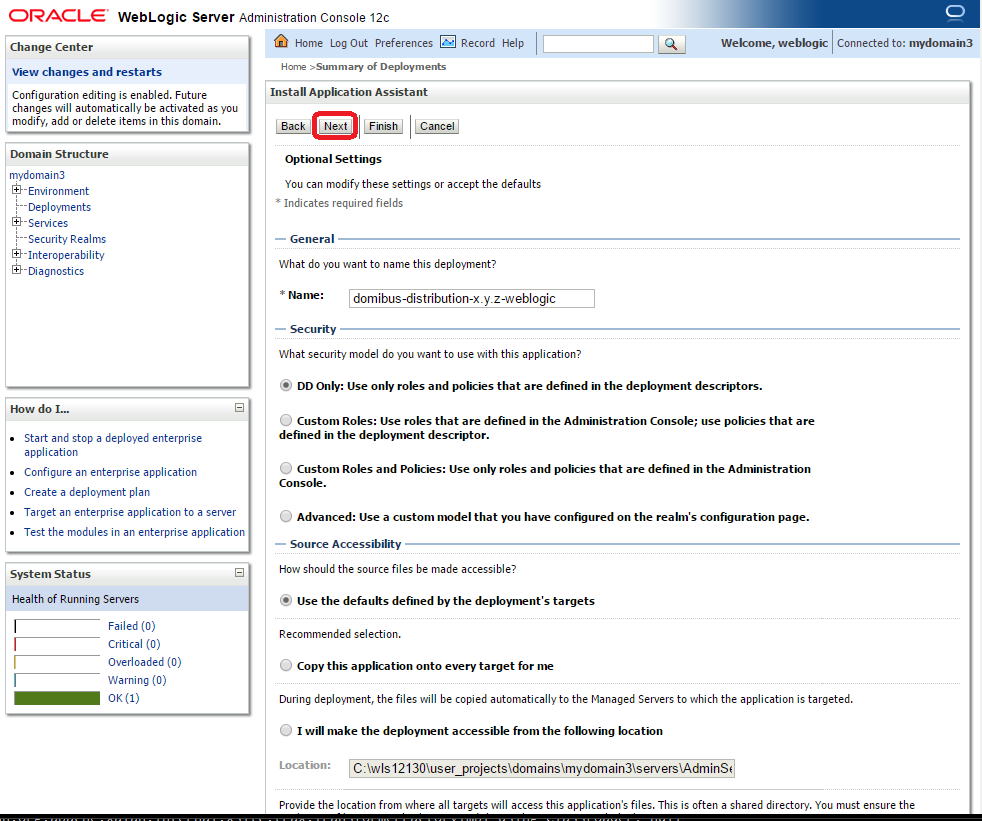982x821 pixels.
Task: Open View changes and restarts
Action: tap(86, 72)
